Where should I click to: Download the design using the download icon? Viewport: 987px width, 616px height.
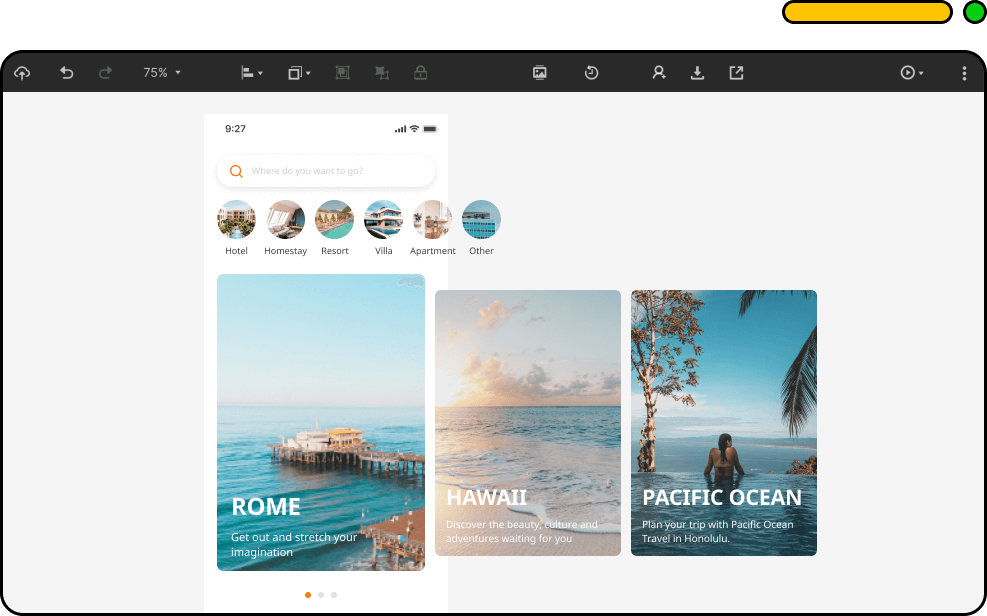point(698,73)
